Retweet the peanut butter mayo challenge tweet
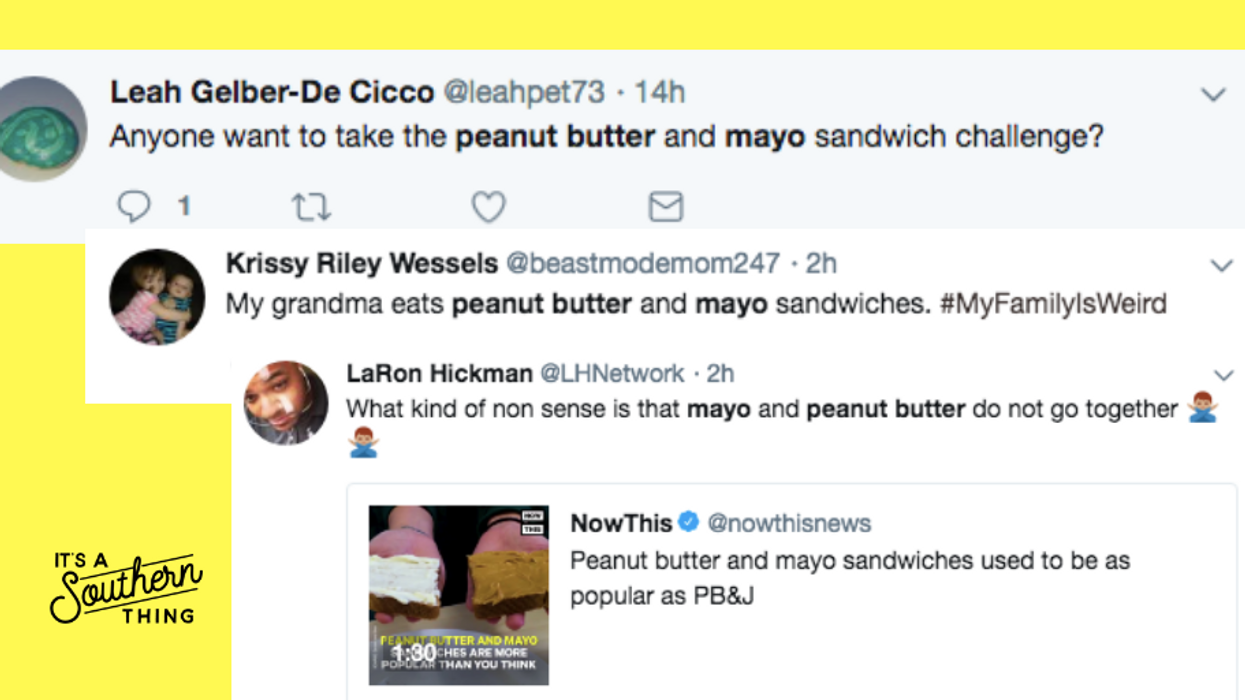Image resolution: width=1245 pixels, height=700 pixels. 310,207
